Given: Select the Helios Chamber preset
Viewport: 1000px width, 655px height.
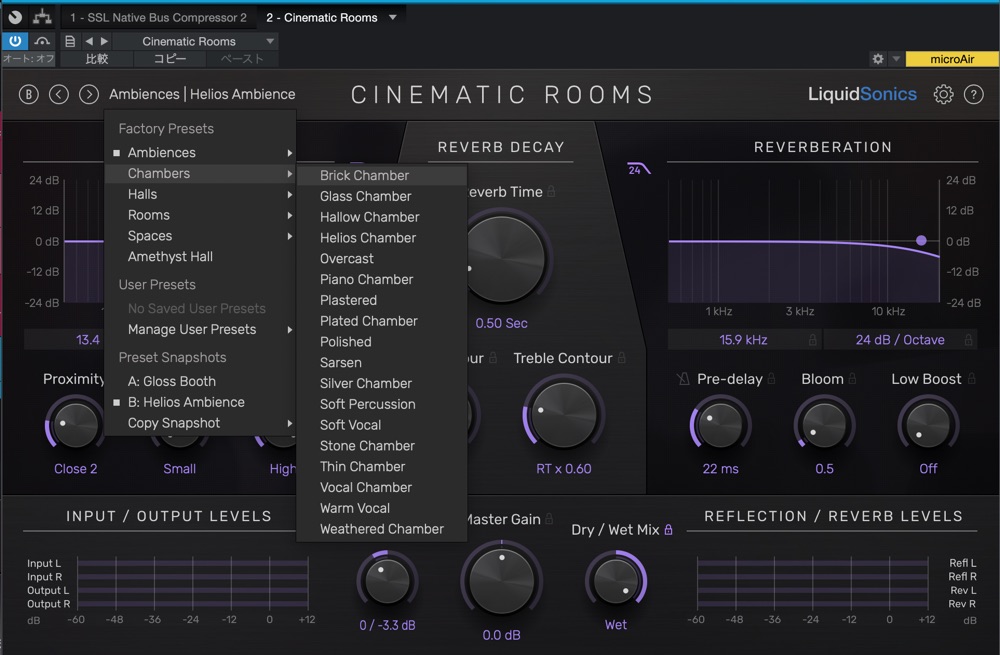Looking at the screenshot, I should tap(368, 238).
